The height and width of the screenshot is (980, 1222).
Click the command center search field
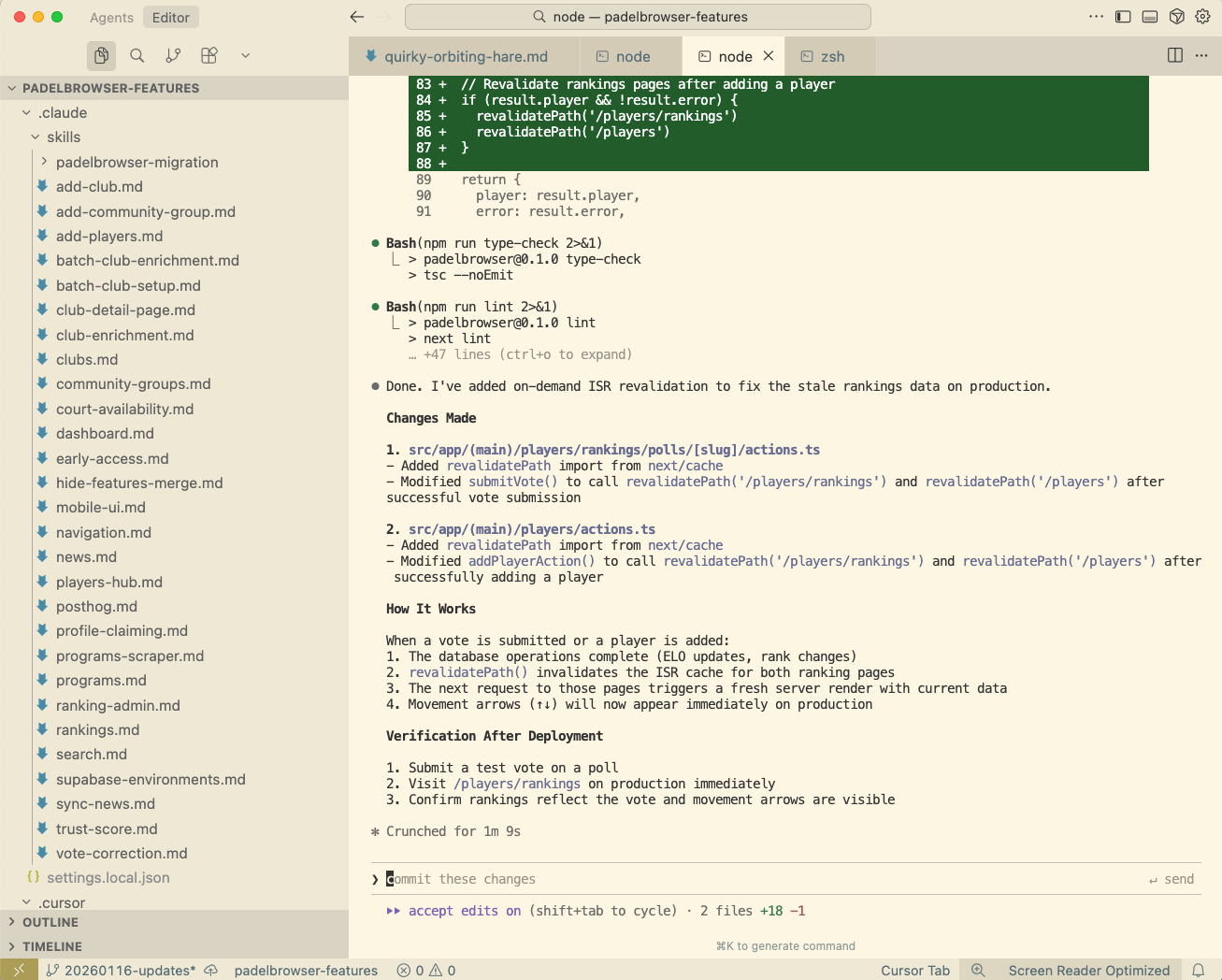point(639,17)
